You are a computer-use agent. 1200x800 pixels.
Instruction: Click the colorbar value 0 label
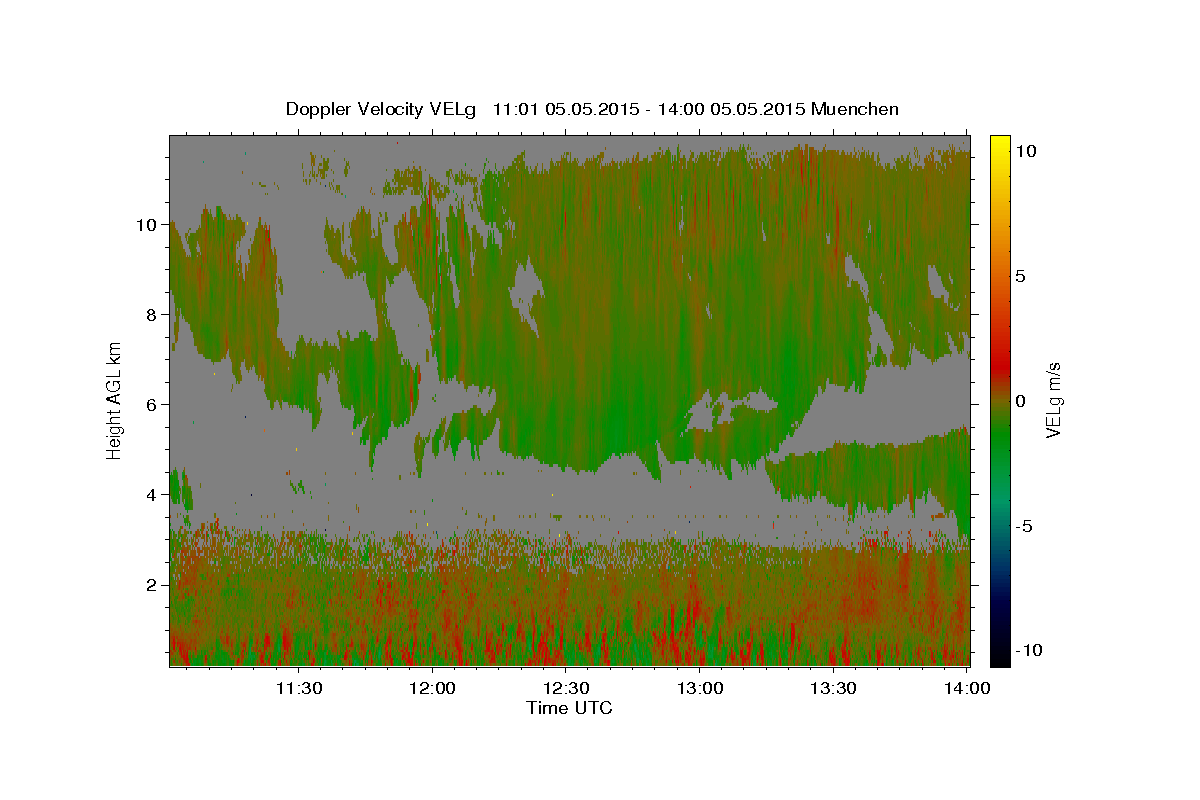1021,401
